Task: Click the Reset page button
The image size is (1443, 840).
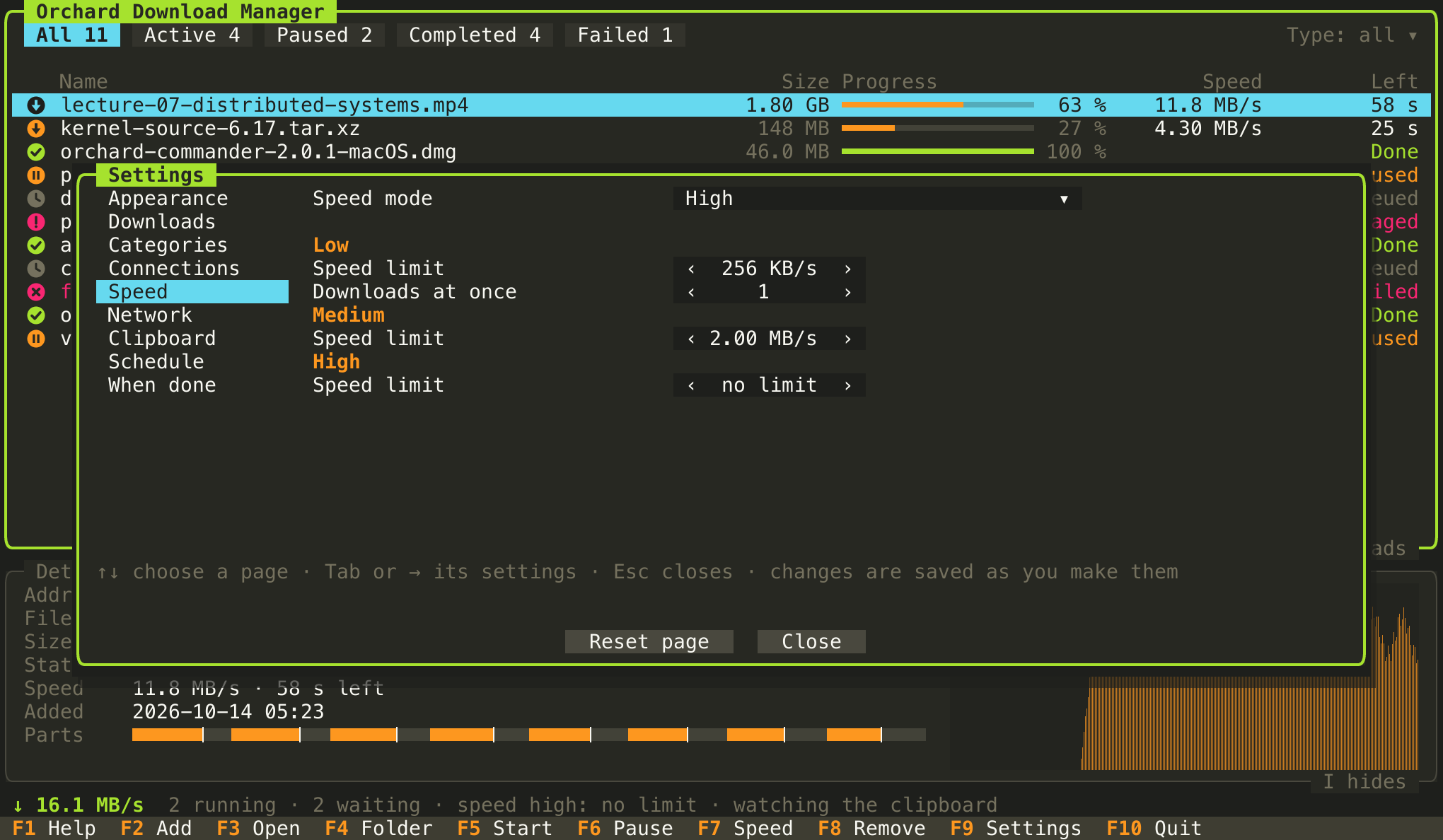Action: pyautogui.click(x=649, y=642)
